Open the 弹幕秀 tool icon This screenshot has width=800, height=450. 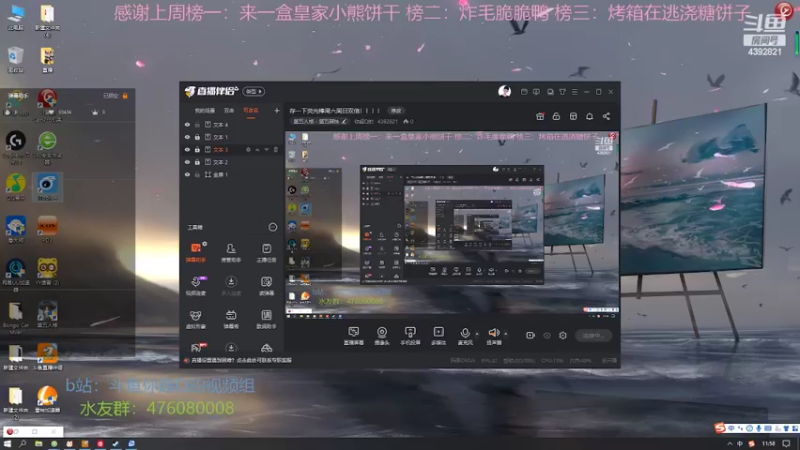tap(231, 319)
